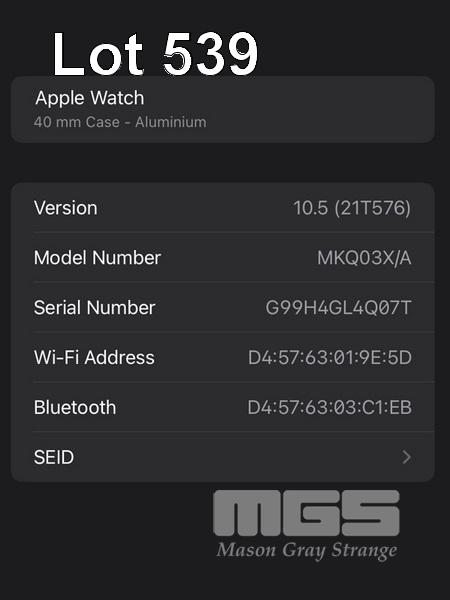This screenshot has width=450, height=600.
Task: Select the Model Number label
Action: (x=97, y=258)
